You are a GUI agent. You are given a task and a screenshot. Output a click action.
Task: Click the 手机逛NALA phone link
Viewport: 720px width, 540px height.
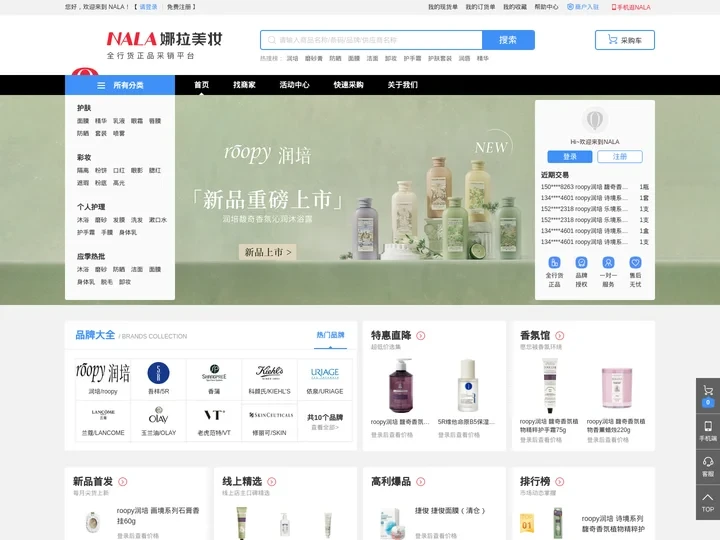(x=631, y=7)
